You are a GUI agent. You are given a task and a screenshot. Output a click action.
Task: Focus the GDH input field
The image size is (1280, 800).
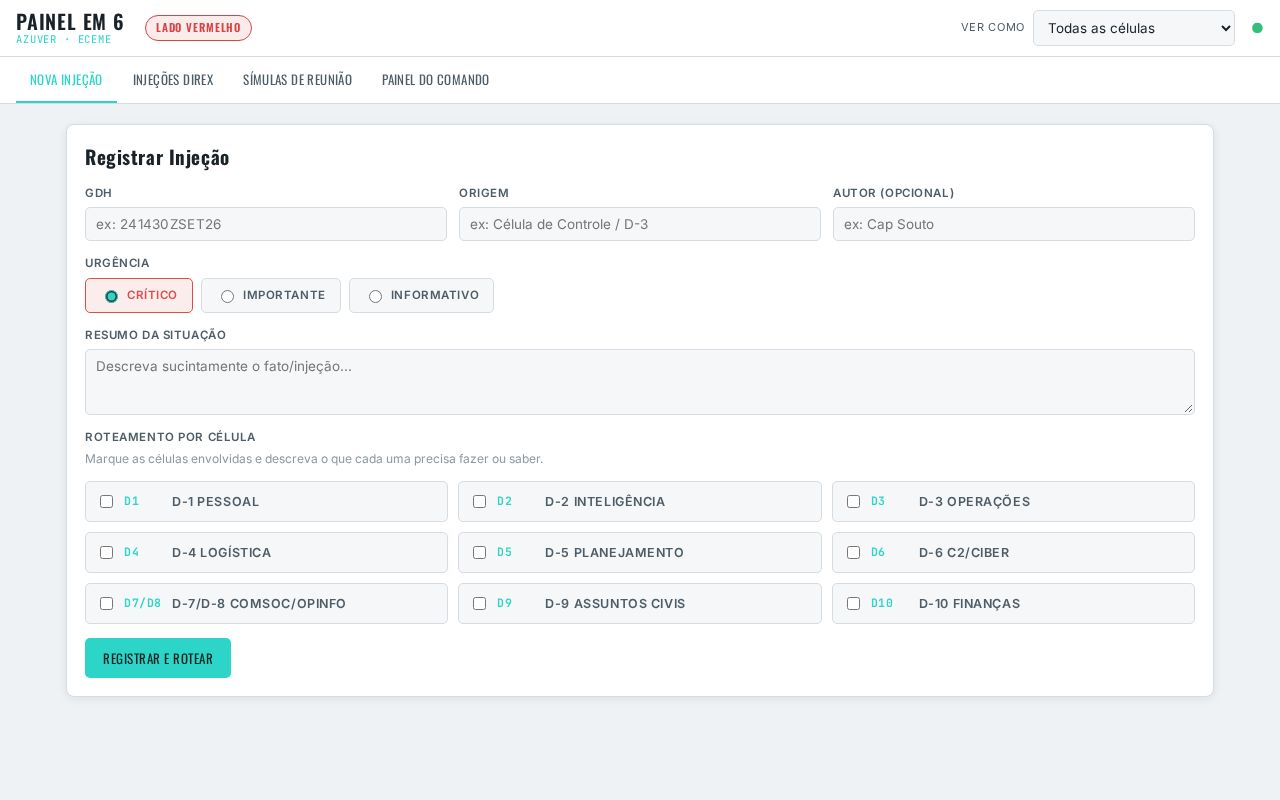[x=266, y=224]
